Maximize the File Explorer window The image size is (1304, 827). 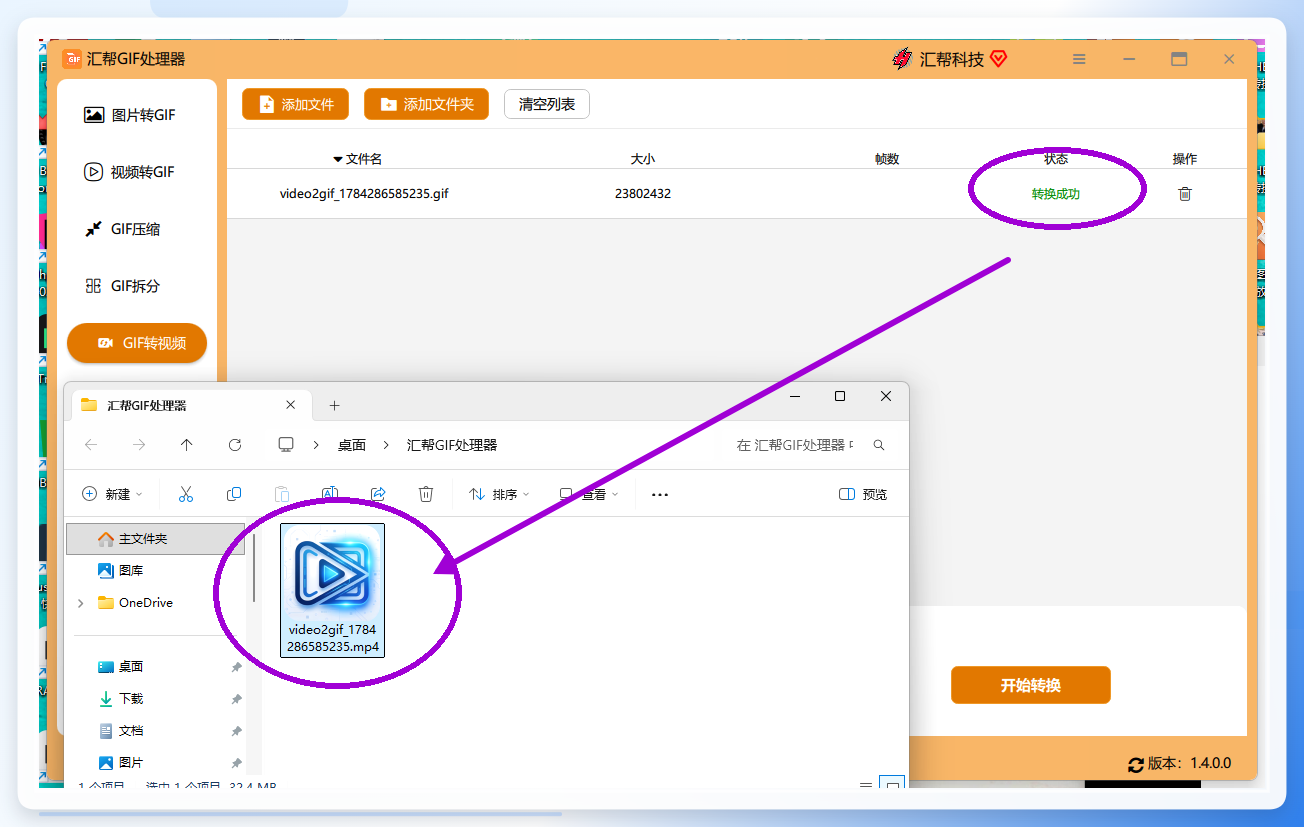click(x=840, y=396)
